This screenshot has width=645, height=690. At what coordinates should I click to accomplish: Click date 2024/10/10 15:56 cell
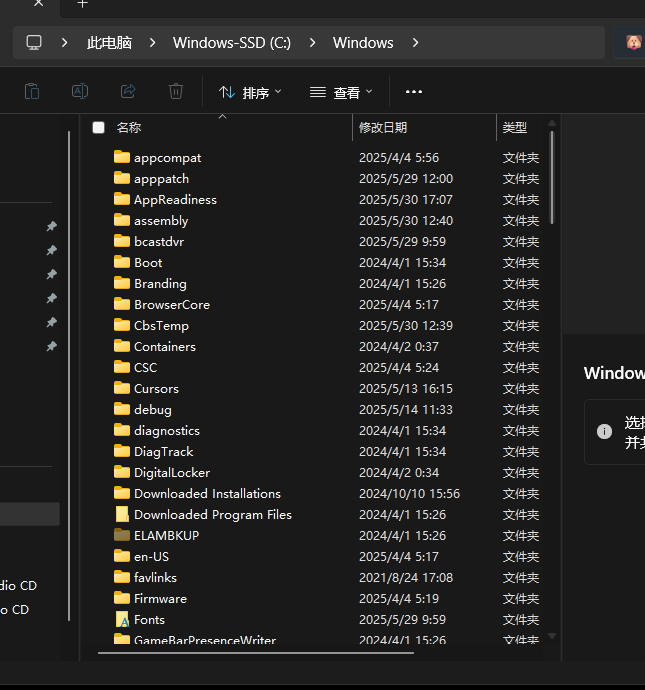coord(409,494)
